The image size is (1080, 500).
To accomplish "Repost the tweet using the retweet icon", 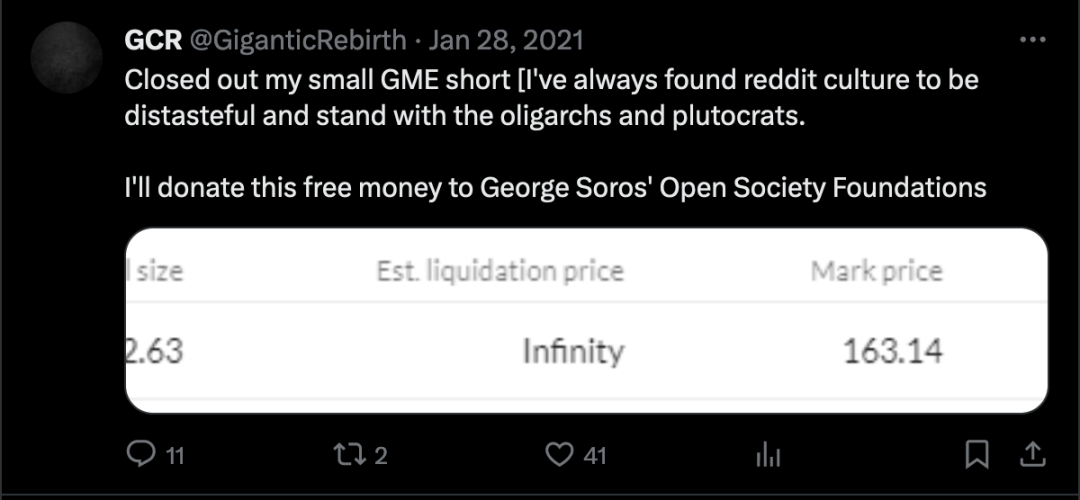I will tap(351, 455).
